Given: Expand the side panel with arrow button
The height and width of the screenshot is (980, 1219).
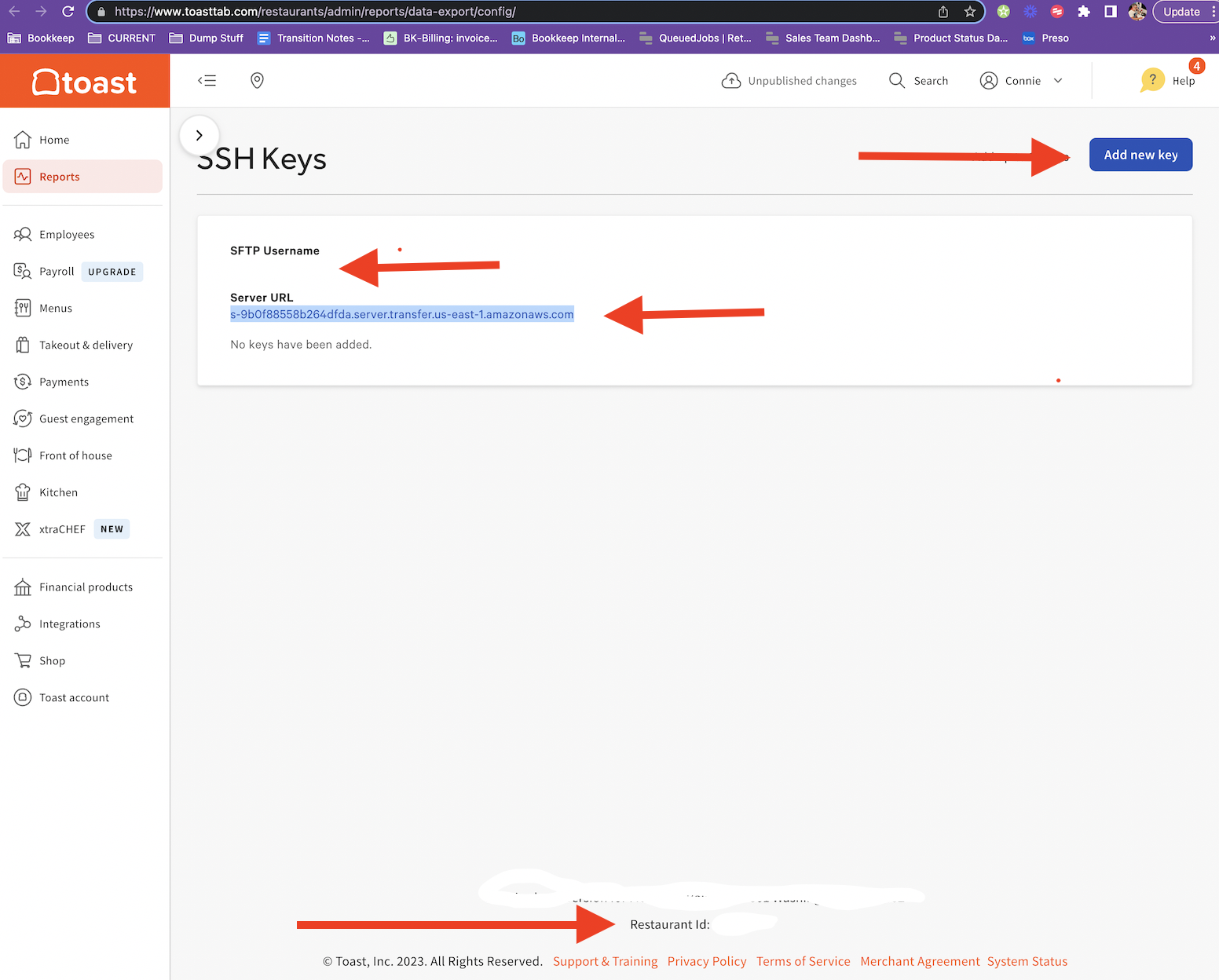Looking at the screenshot, I should click(200, 135).
